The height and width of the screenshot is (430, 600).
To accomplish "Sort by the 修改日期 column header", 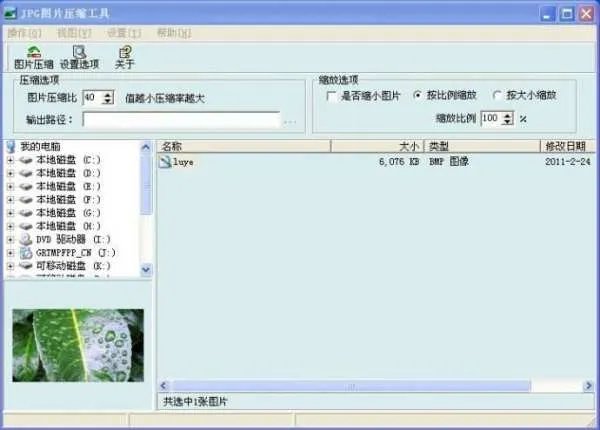I will pos(567,146).
